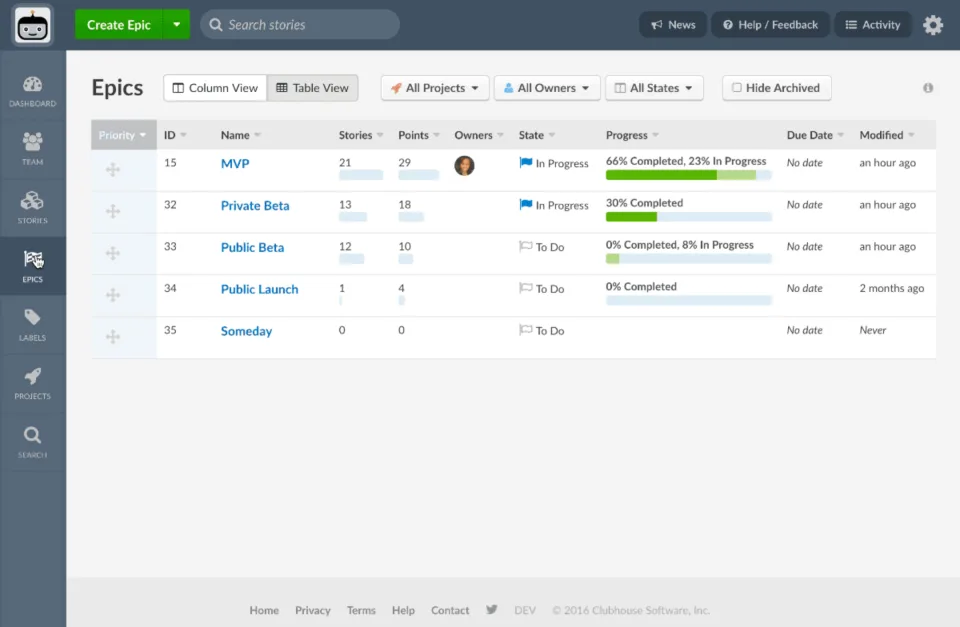The image size is (960, 627).
Task: Click MVP epic progress bar
Action: 688,175
